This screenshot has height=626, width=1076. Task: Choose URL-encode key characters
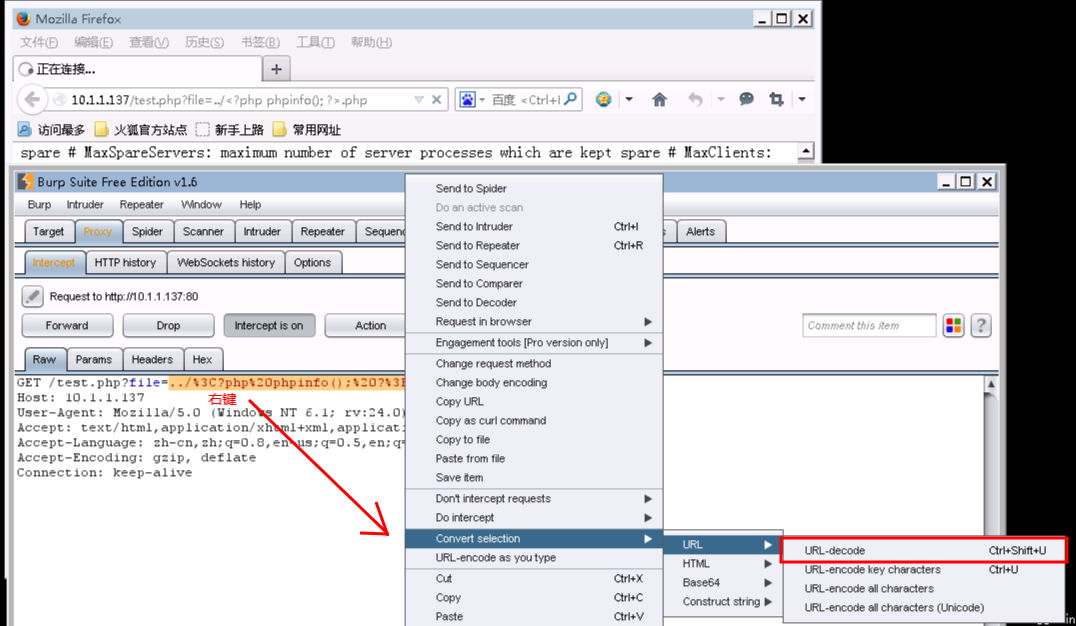pyautogui.click(x=924, y=569)
